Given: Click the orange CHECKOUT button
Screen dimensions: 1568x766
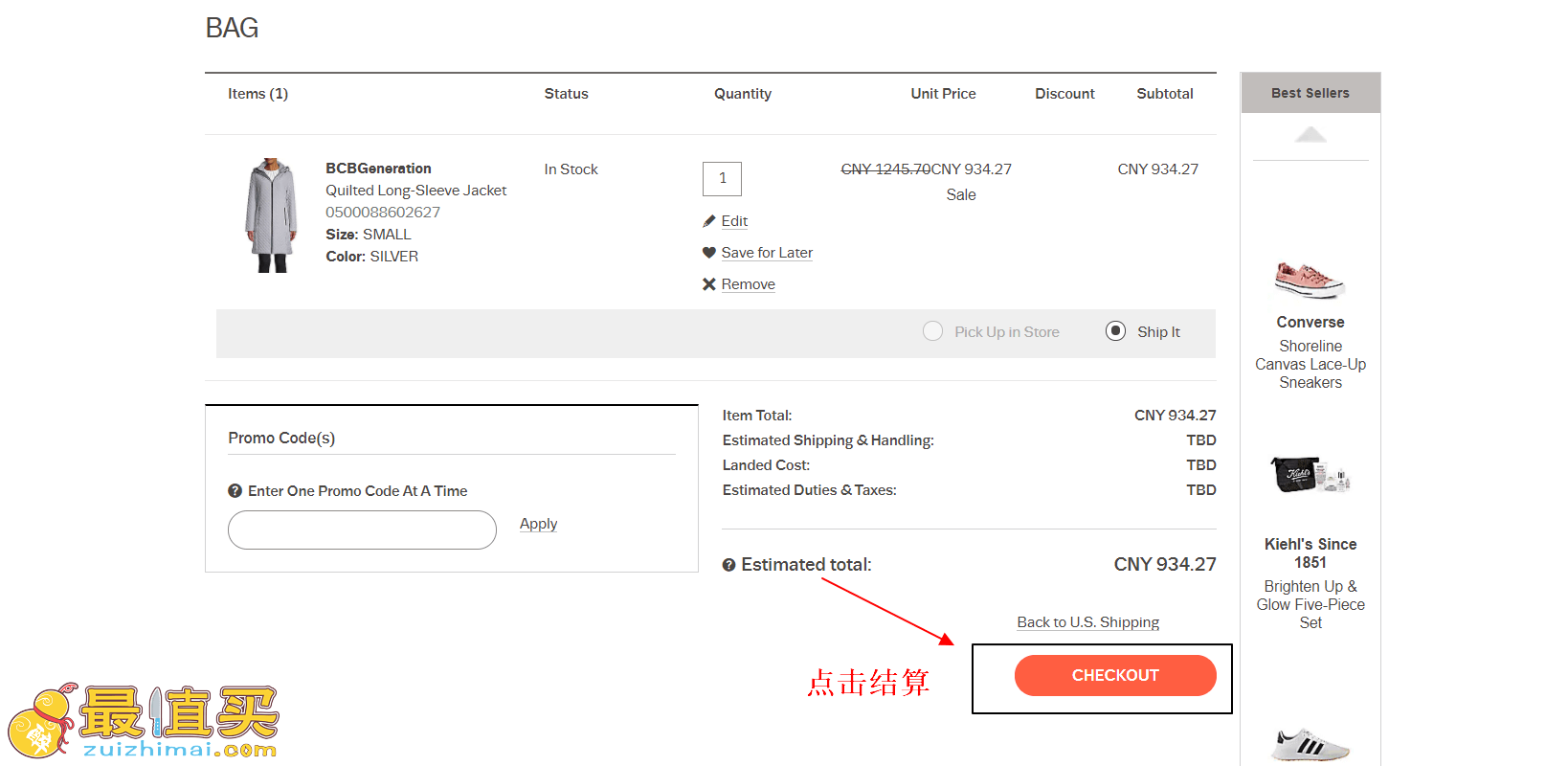Looking at the screenshot, I should [x=1115, y=675].
